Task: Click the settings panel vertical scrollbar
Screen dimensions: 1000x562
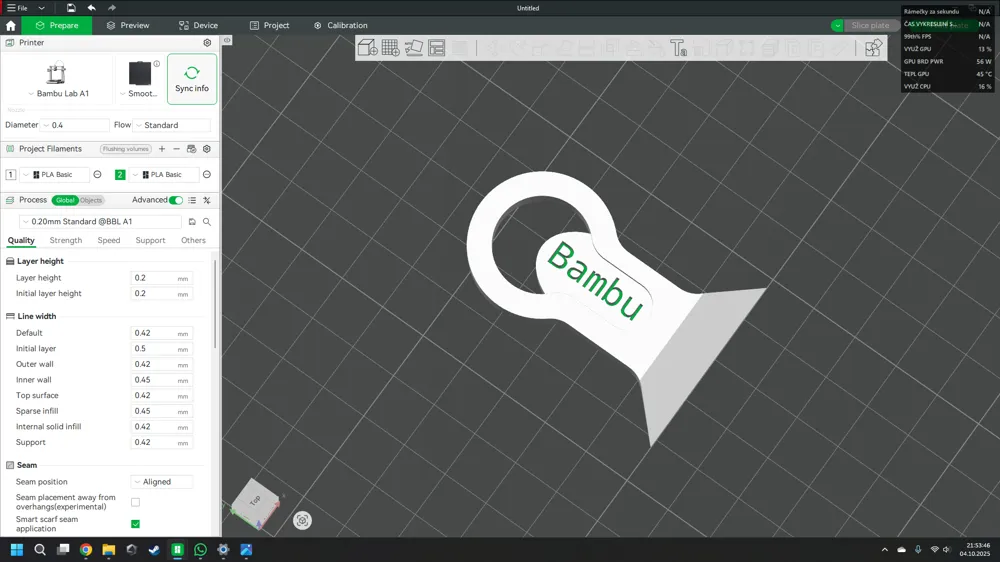Action: (x=215, y=304)
